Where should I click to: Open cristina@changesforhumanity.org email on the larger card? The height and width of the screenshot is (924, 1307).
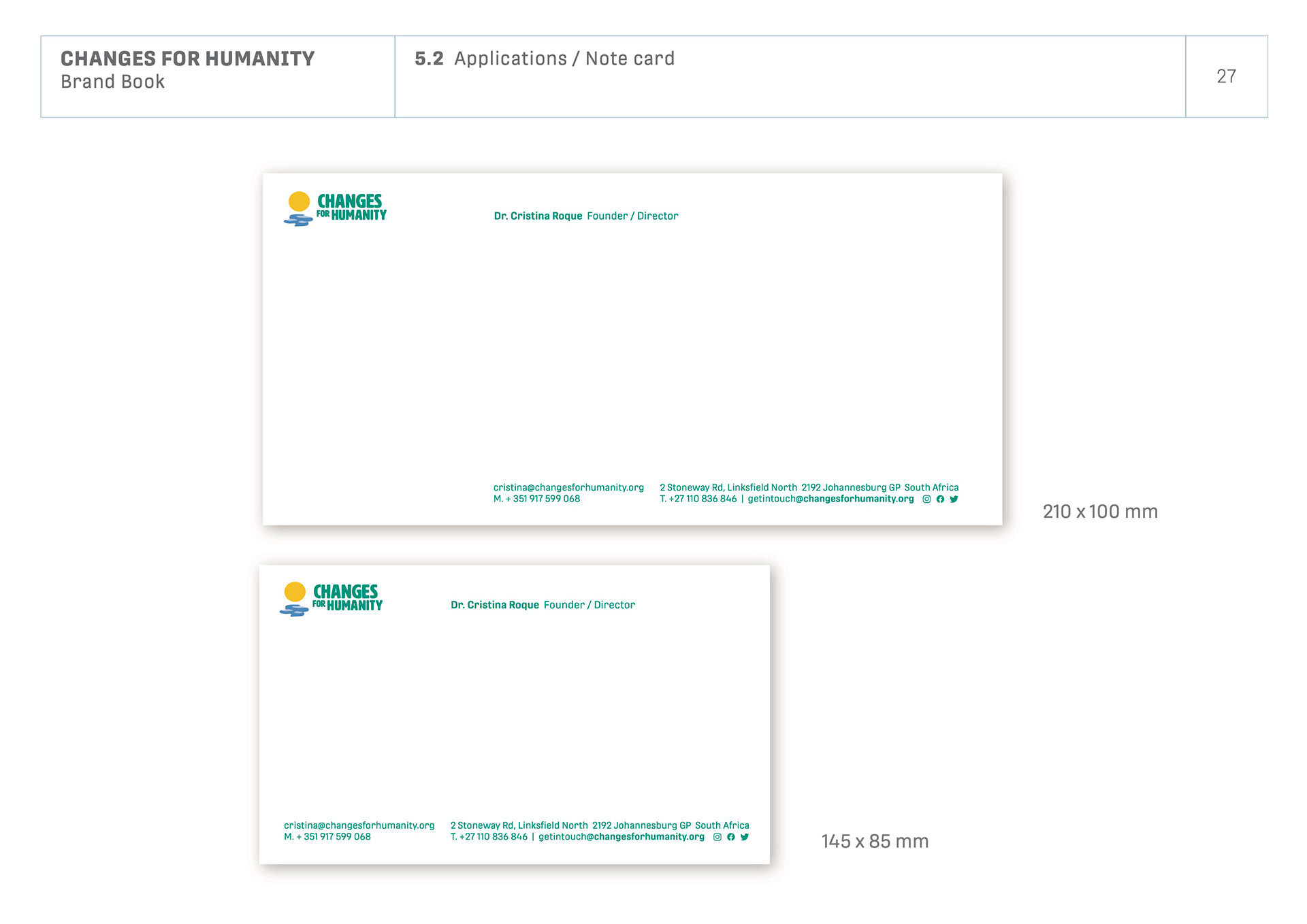click(x=568, y=488)
